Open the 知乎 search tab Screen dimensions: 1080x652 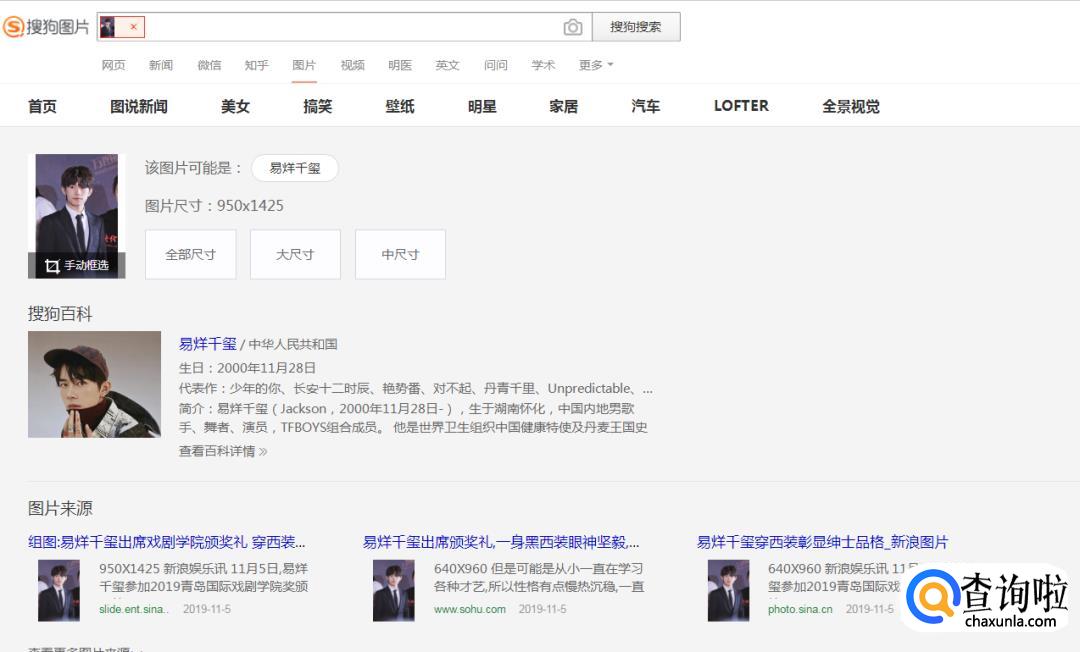coord(256,65)
